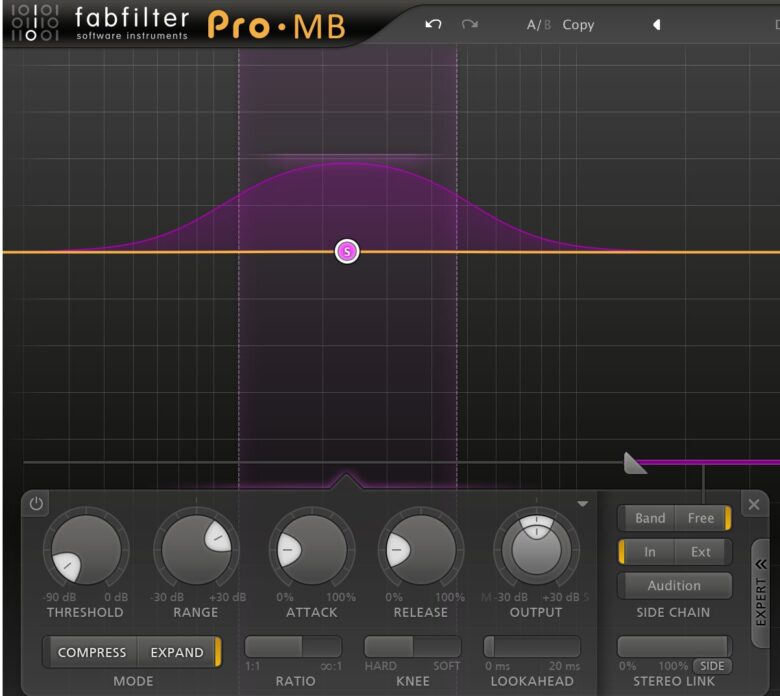Image resolution: width=780 pixels, height=696 pixels.
Task: Click the Output level knob
Action: [x=536, y=549]
